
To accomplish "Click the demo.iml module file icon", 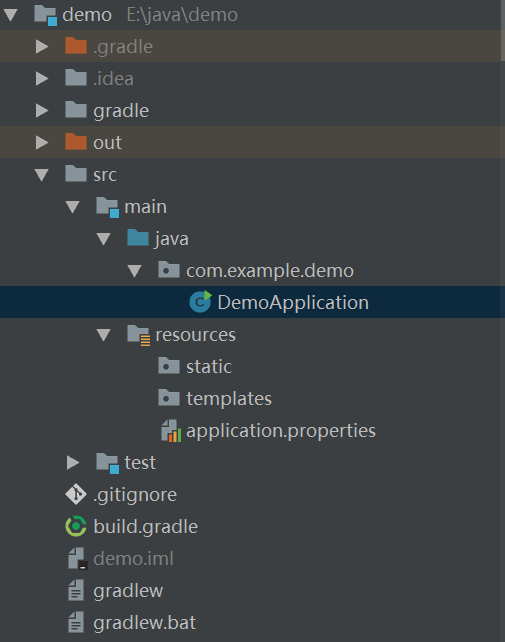I will click(x=77, y=559).
